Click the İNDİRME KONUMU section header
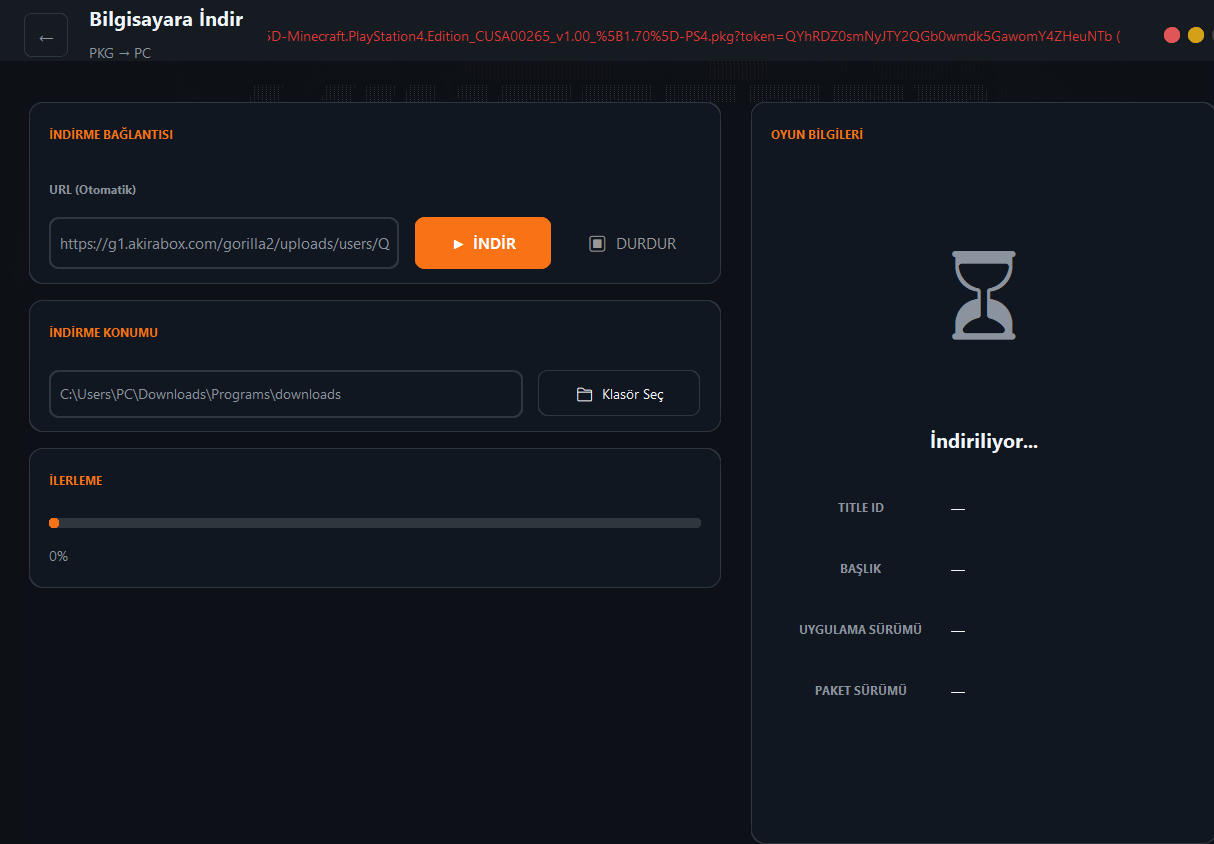 click(x=103, y=333)
